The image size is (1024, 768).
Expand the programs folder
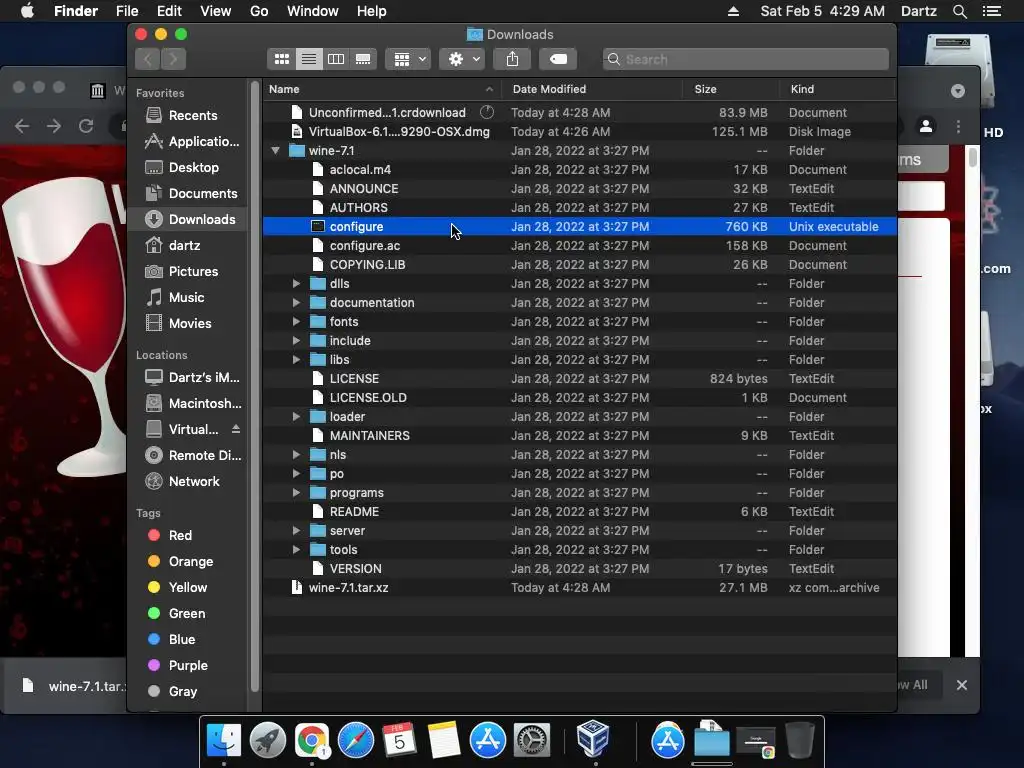(x=296, y=493)
